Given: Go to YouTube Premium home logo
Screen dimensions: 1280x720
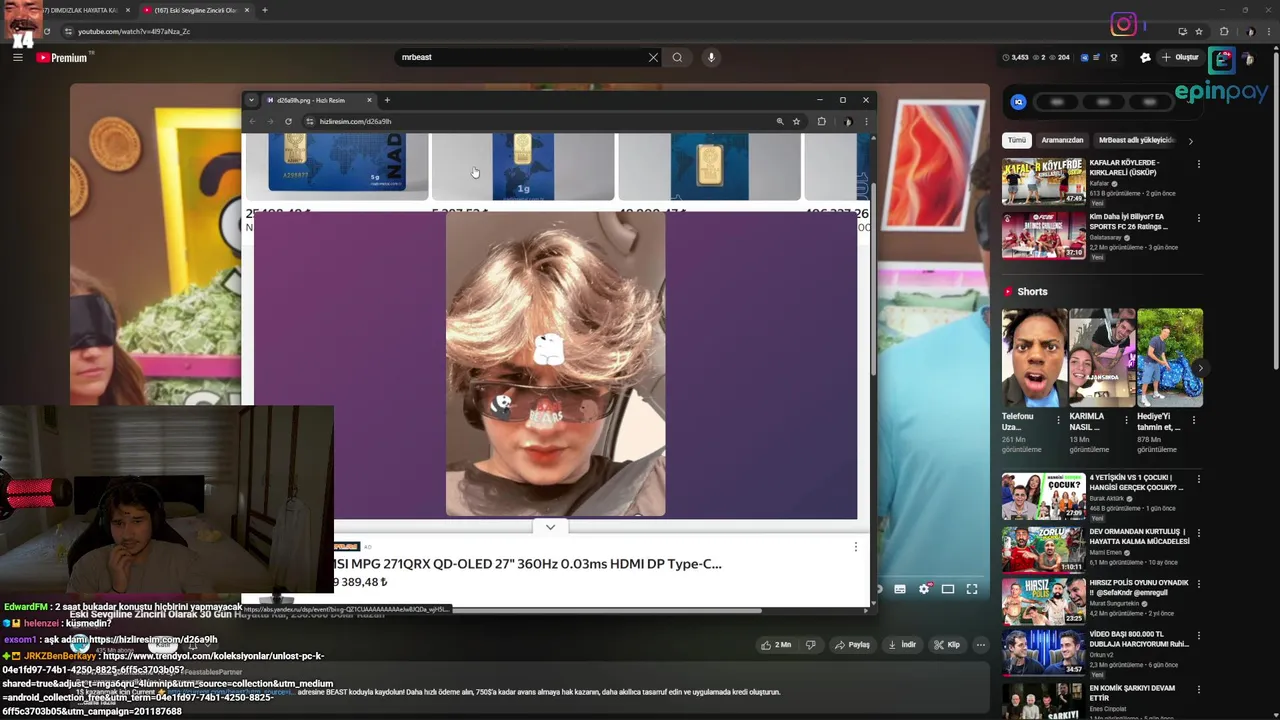Looking at the screenshot, I should coord(62,58).
